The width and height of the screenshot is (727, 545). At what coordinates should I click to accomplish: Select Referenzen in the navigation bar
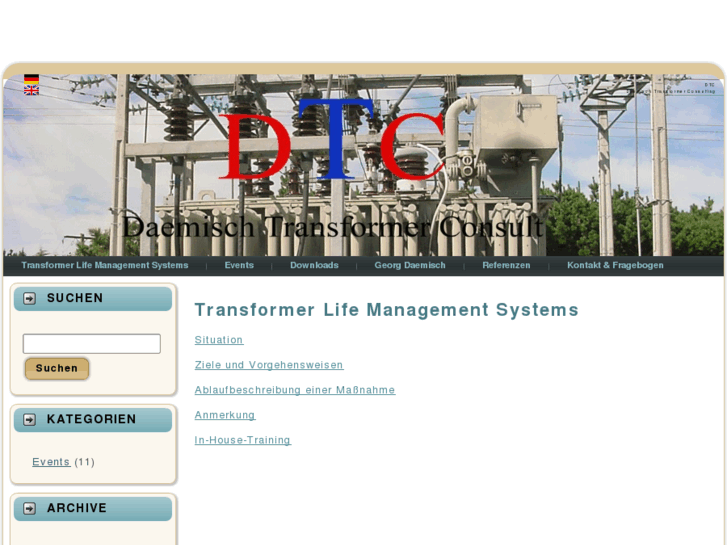506,265
